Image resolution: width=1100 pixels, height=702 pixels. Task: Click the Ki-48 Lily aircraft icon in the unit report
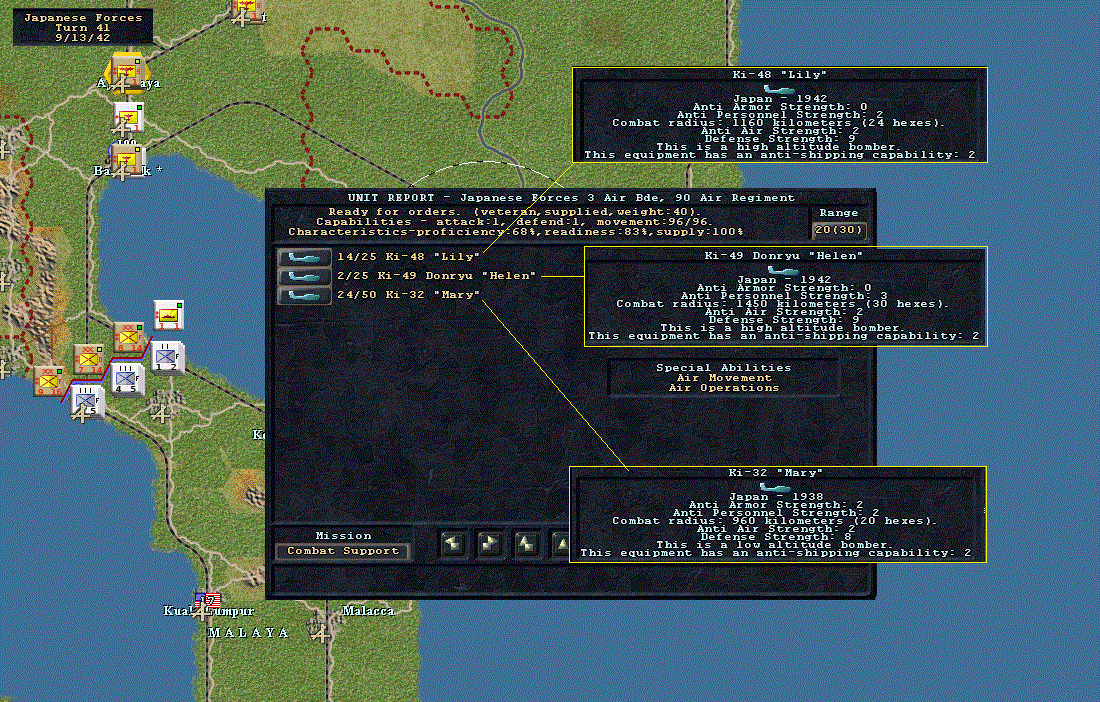point(304,257)
